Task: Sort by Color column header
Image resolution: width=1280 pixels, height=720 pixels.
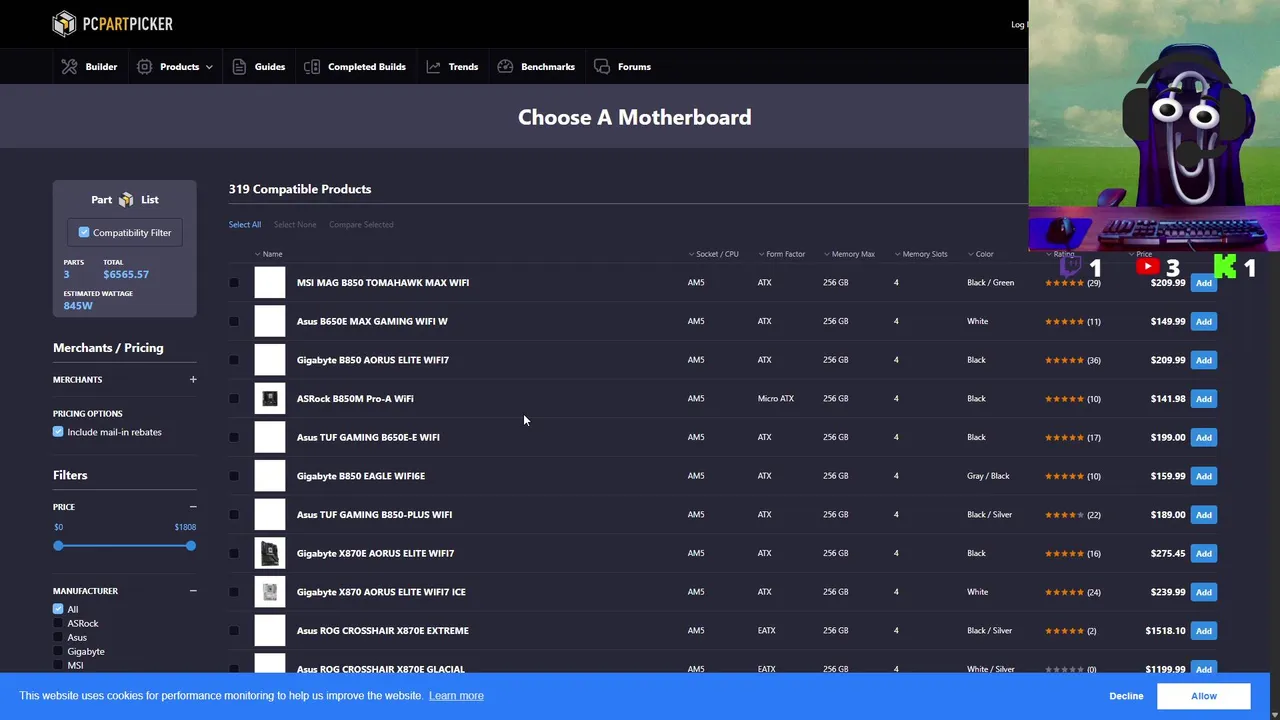Action: tap(981, 254)
